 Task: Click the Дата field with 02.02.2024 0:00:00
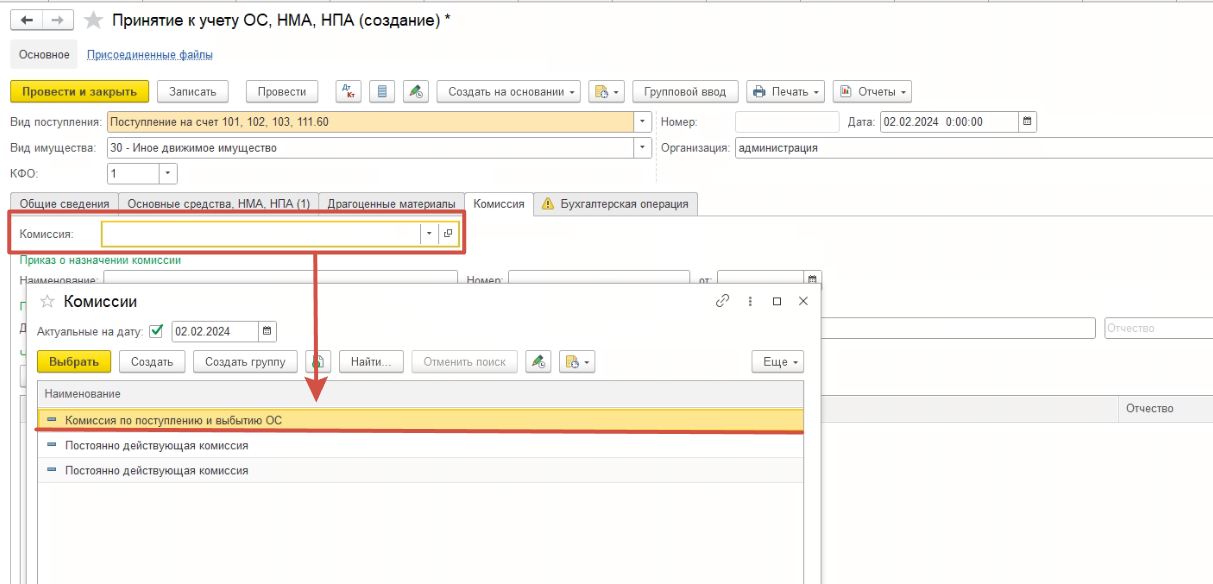948,122
